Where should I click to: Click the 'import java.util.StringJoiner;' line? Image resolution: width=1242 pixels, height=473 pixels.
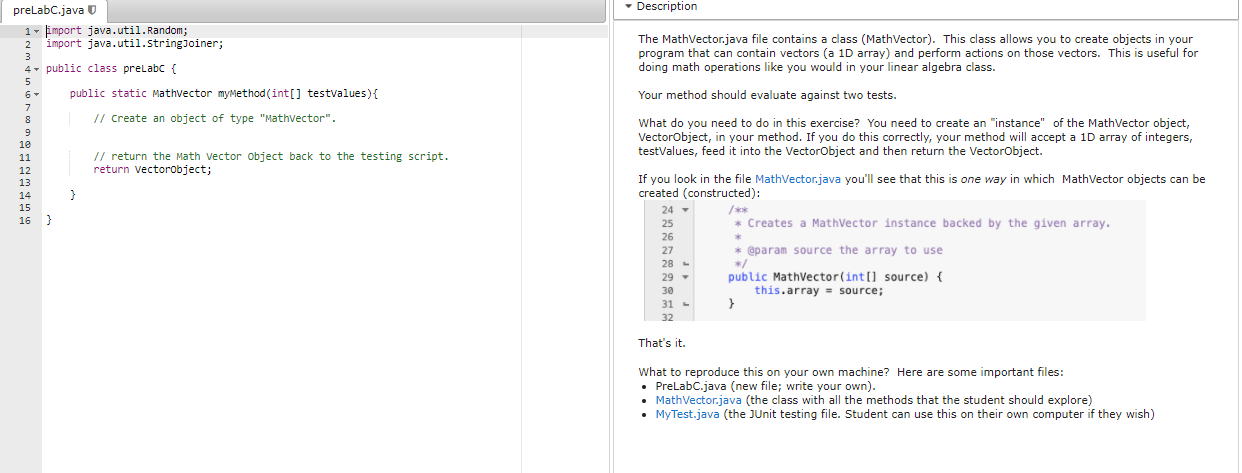[x=135, y=44]
